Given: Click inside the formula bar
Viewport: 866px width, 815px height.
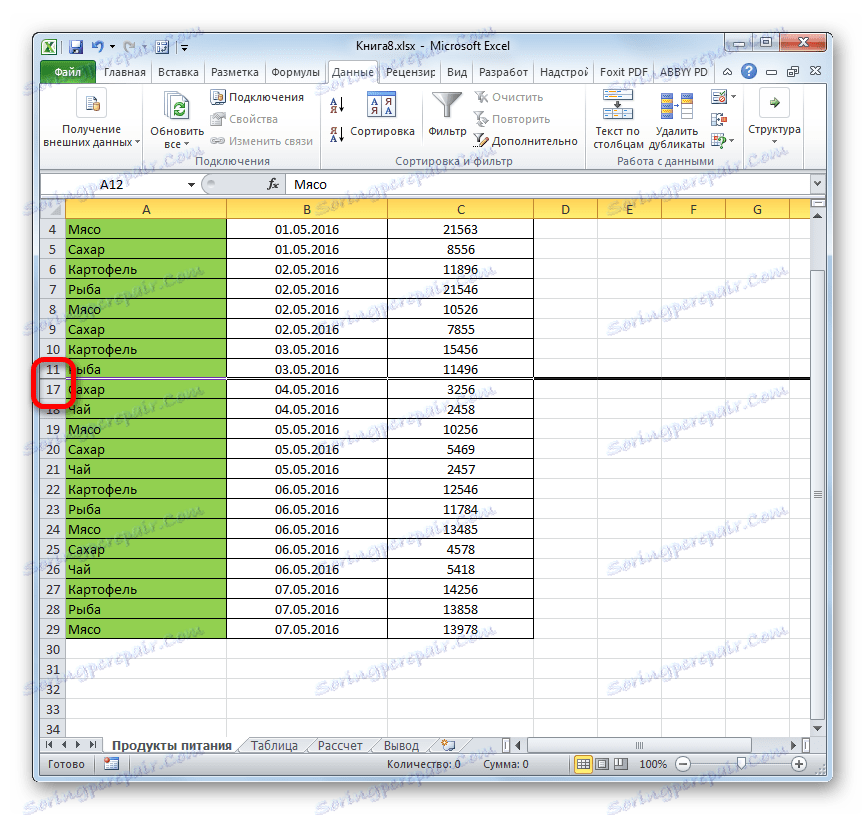Looking at the screenshot, I should click(400, 184).
